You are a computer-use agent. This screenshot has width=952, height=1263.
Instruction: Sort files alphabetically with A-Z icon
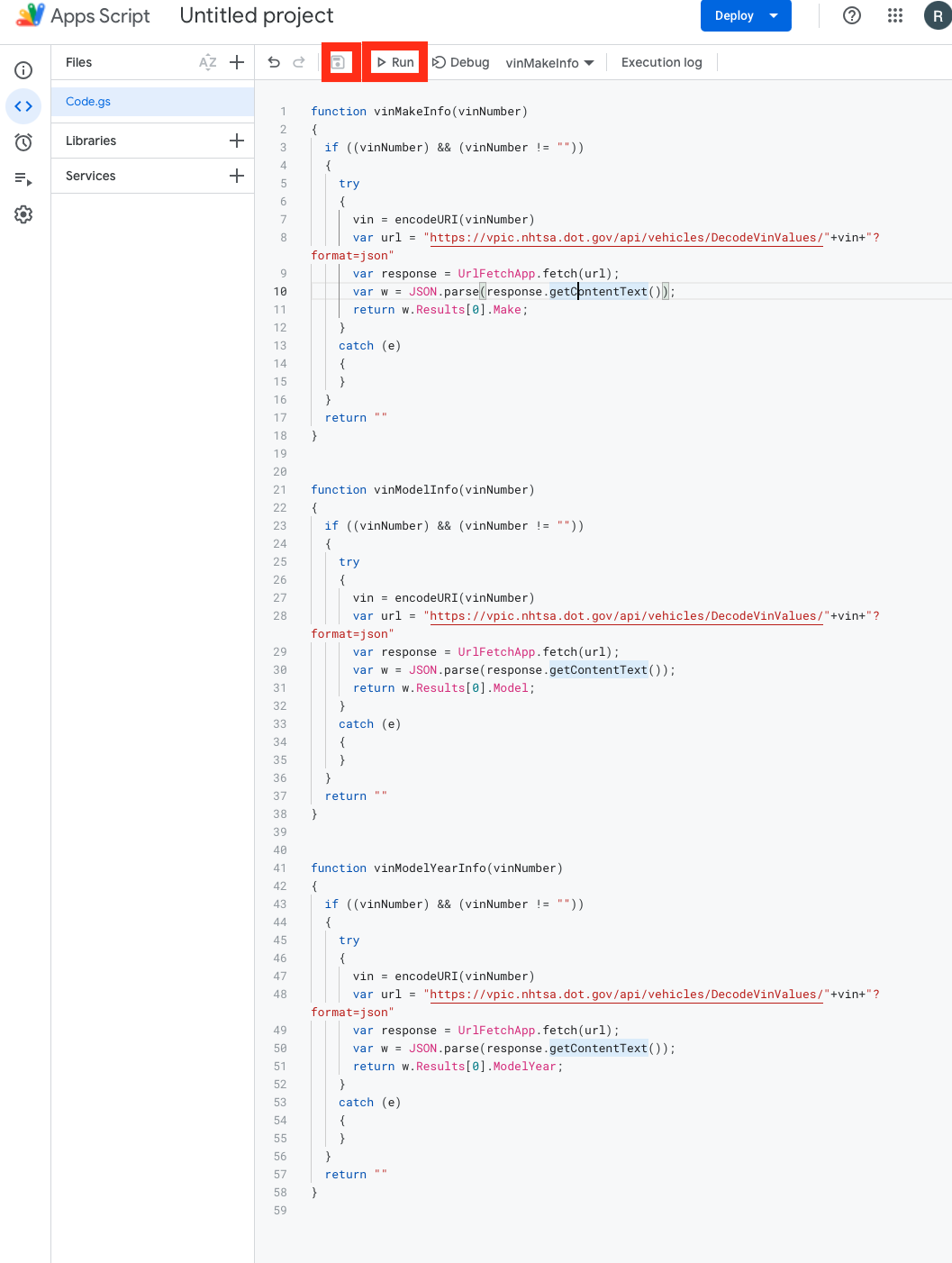(x=207, y=62)
